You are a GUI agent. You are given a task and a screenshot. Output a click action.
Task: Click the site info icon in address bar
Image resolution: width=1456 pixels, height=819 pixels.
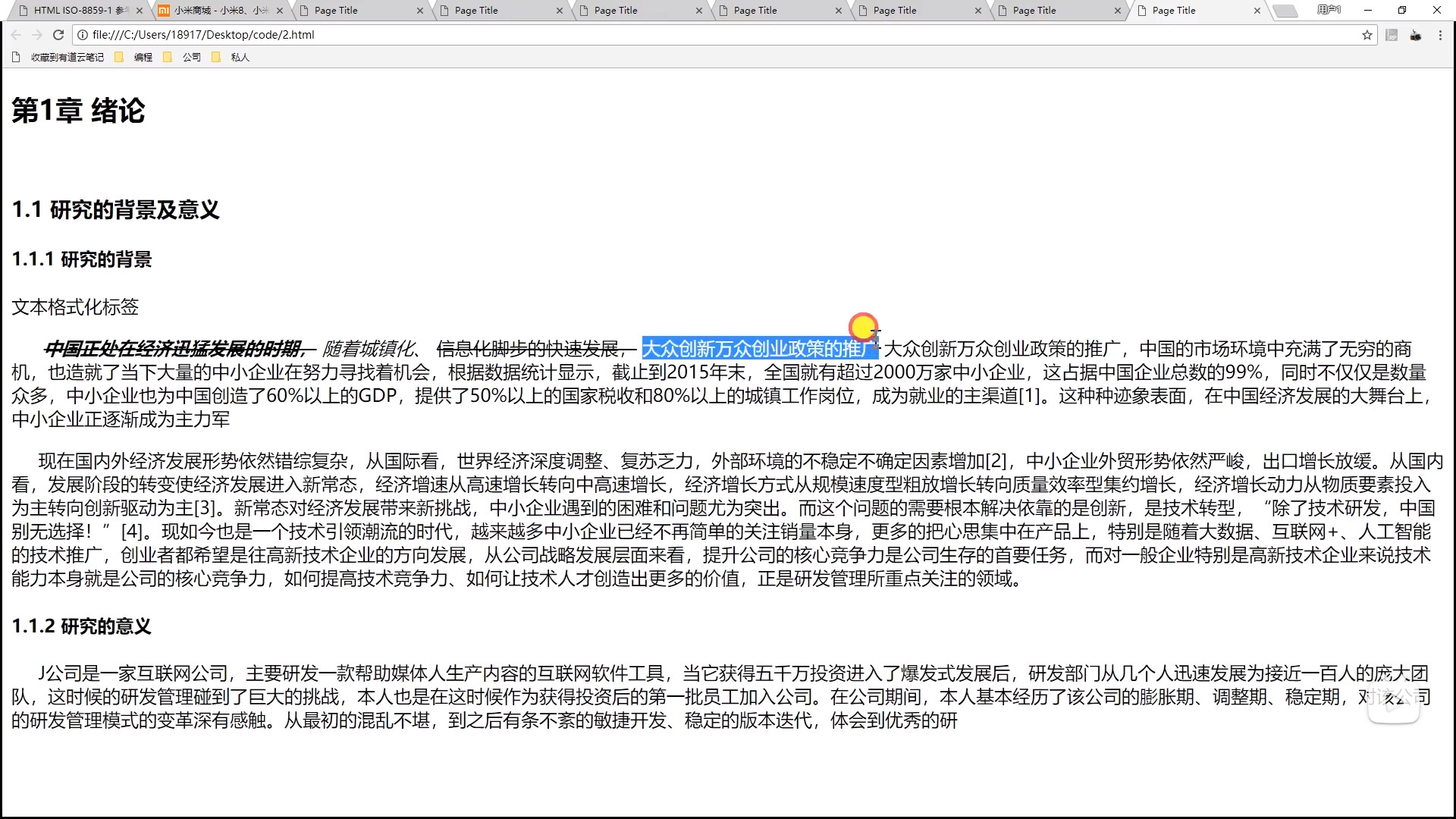[x=83, y=35]
